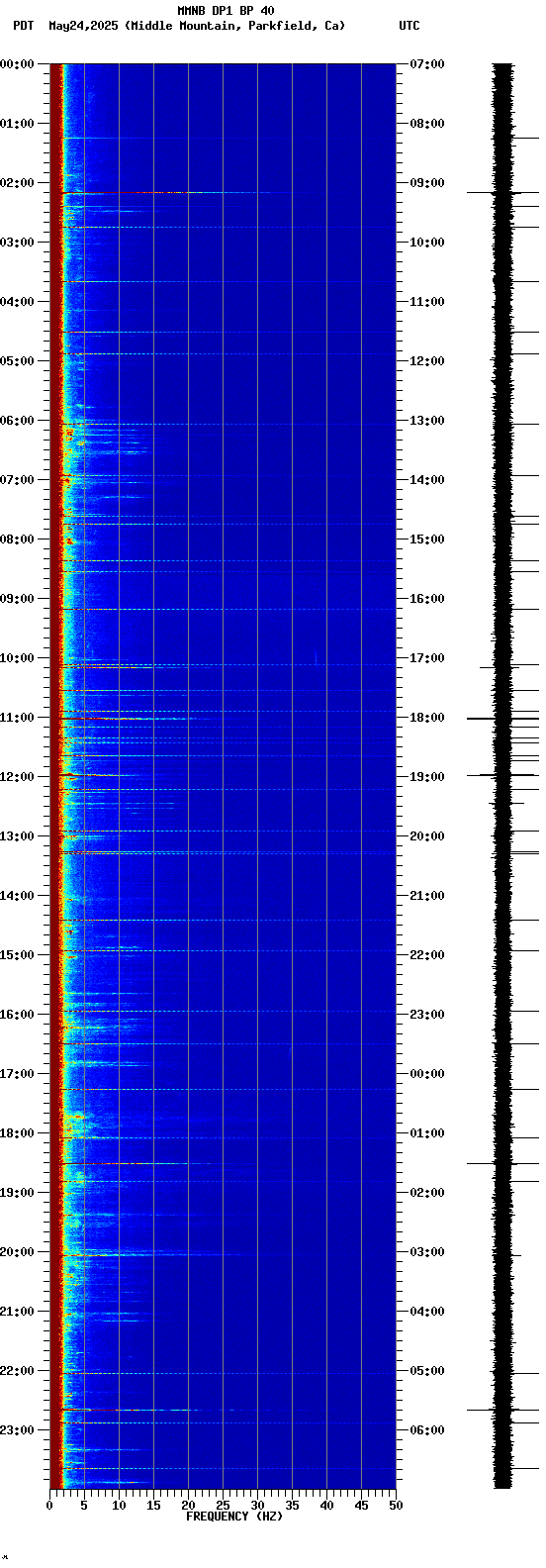This screenshot has width=546, height=1568.
Task: Click the UTC time label "16:00"
Action: 427,599
